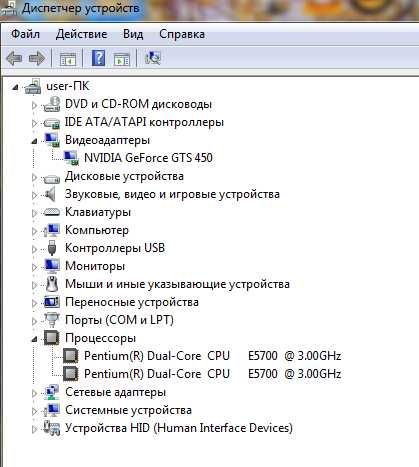
Task: Open the Справка menu
Action: tap(182, 34)
